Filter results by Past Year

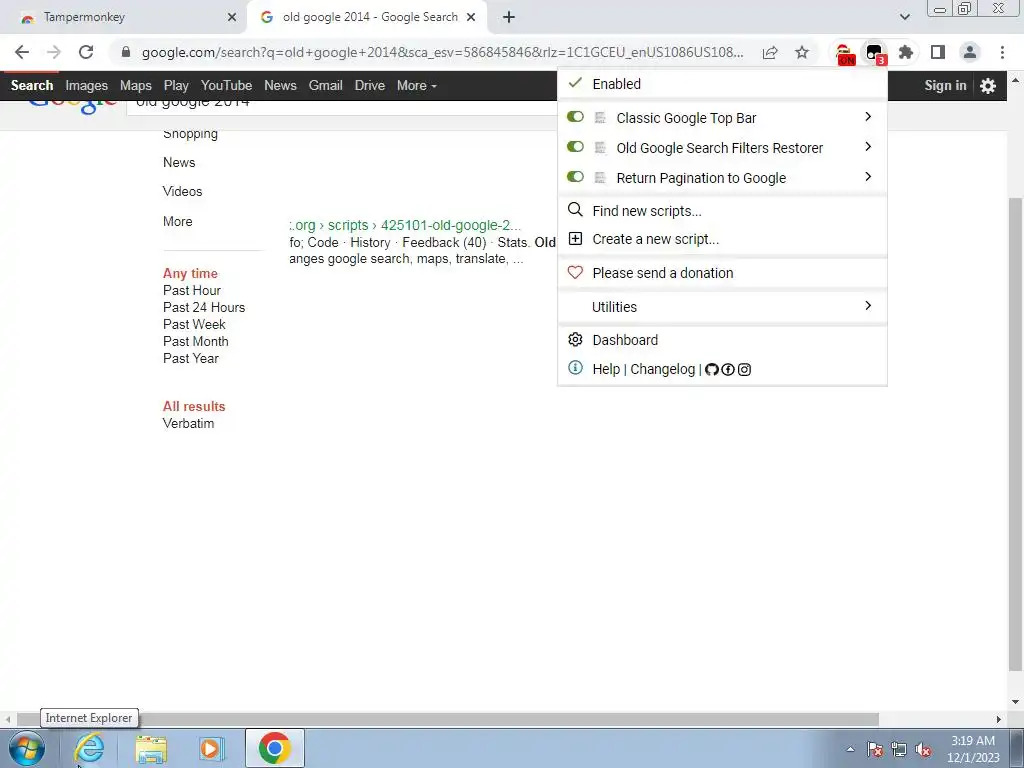tap(191, 359)
